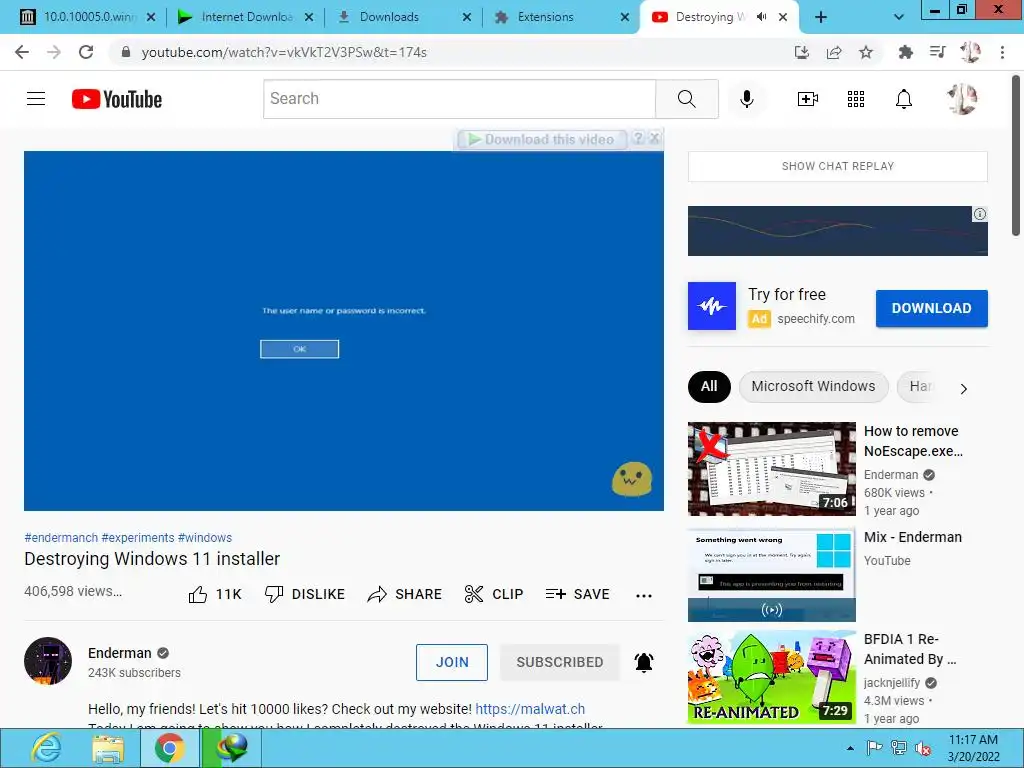Close the IDM download panel
The height and width of the screenshot is (768, 1024).
click(x=654, y=138)
